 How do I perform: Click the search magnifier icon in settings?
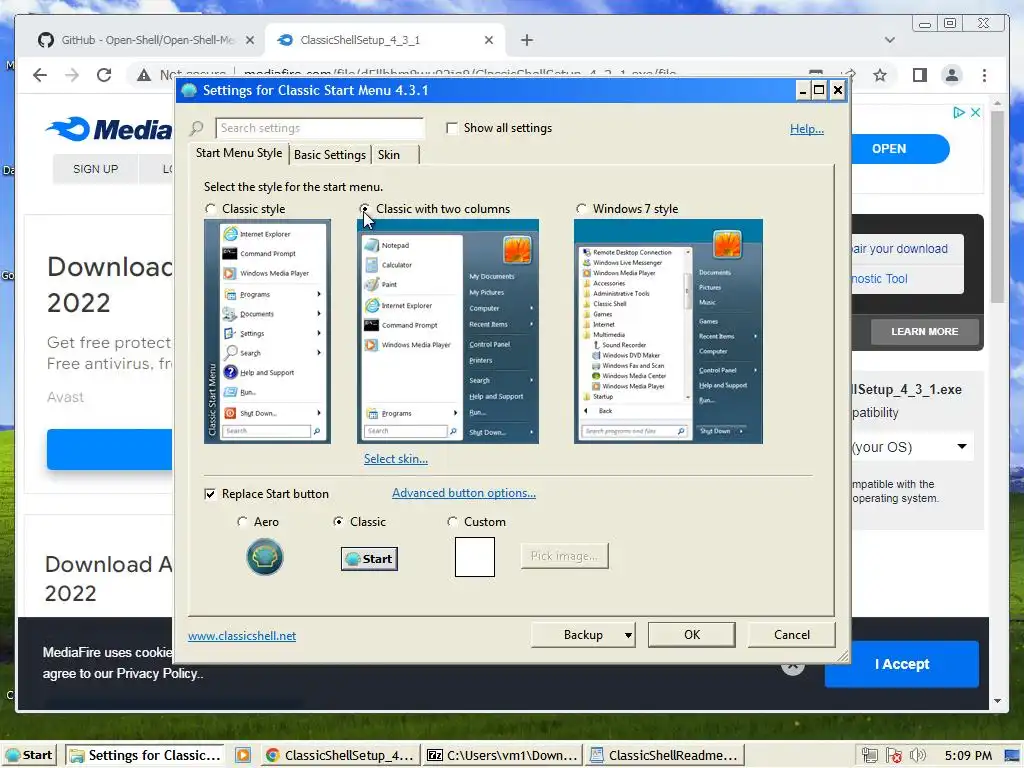point(197,128)
